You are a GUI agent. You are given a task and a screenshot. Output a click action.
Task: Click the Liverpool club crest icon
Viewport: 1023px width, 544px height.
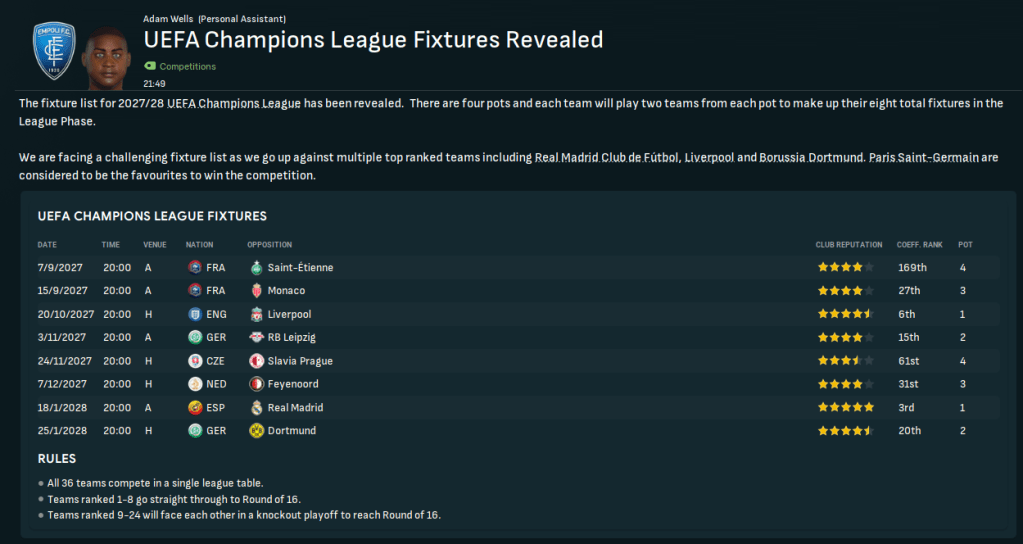(x=257, y=314)
